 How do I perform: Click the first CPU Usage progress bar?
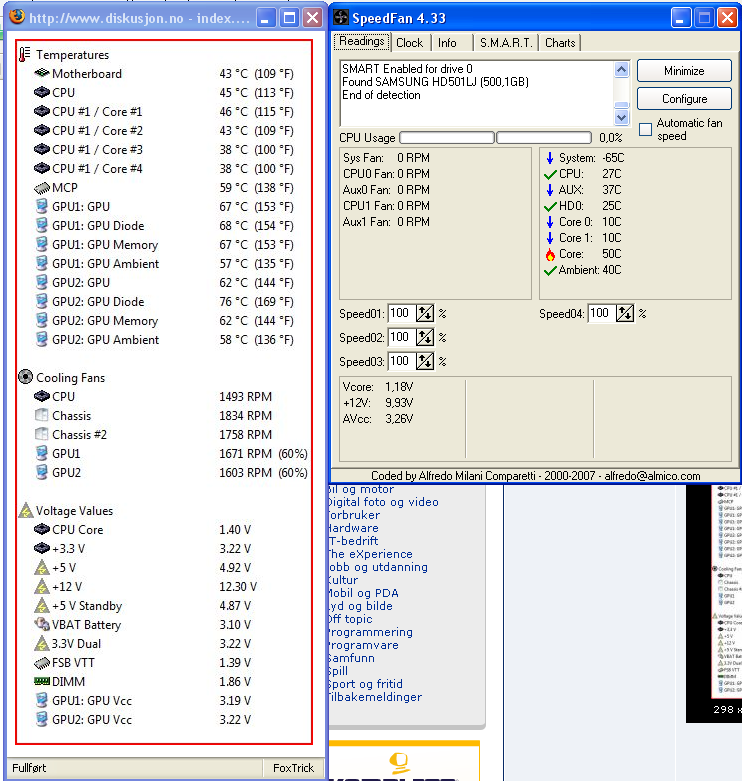(x=447, y=137)
